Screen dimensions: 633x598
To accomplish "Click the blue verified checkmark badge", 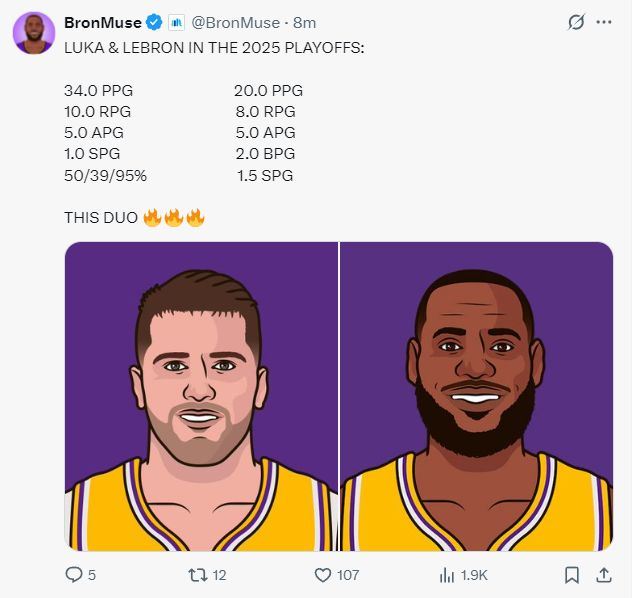I will pos(155,22).
